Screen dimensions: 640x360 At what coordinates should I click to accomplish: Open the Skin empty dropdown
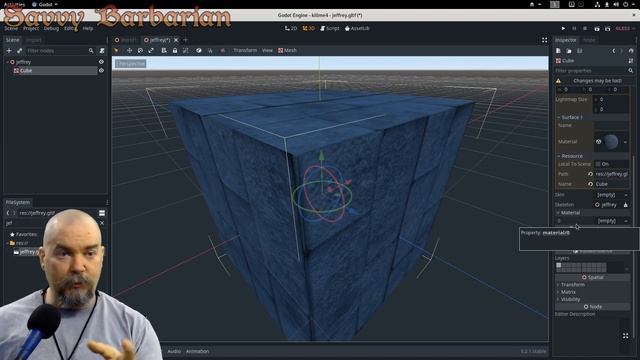pos(611,195)
